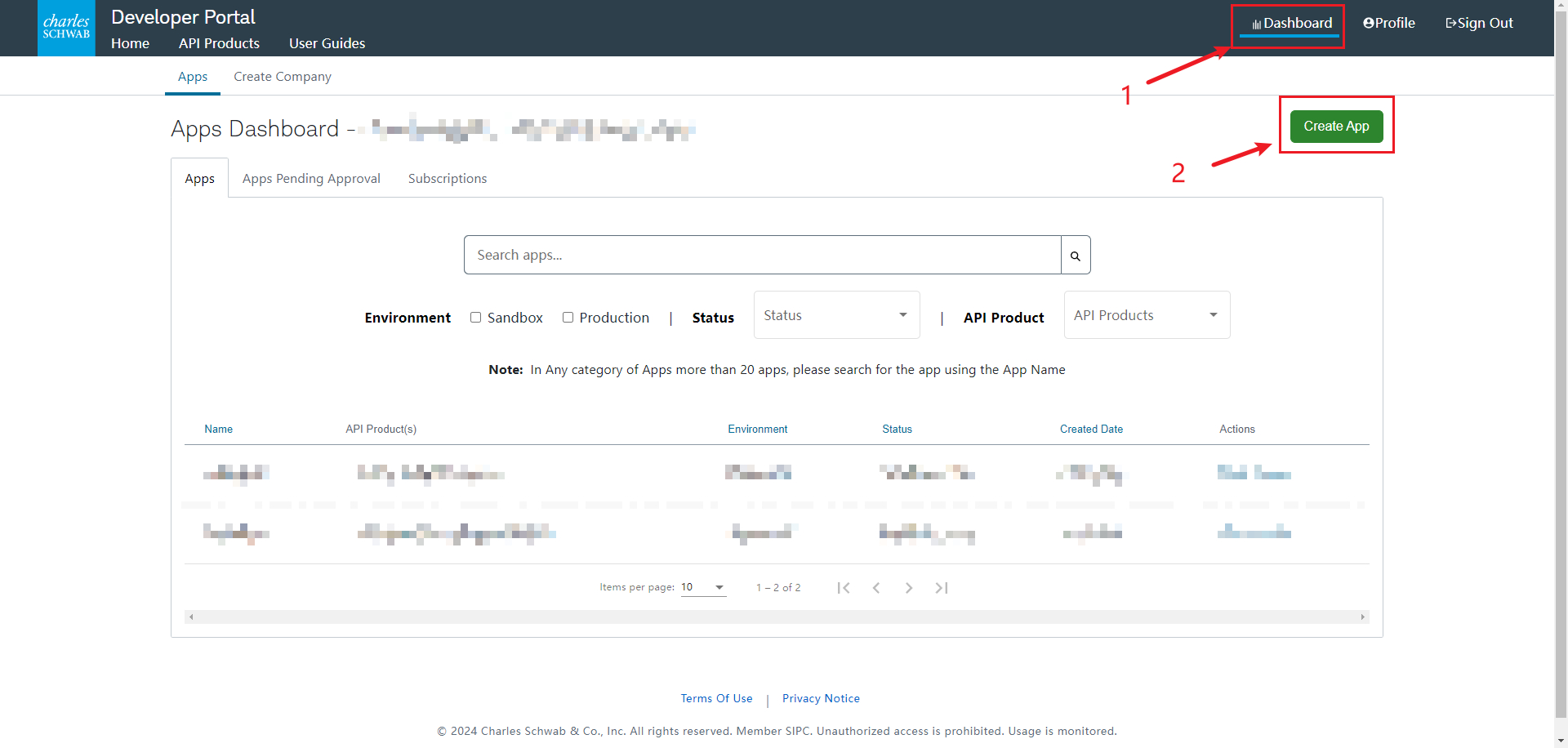Click Sign Out in the header
This screenshot has height=748, width=1568.
point(1479,23)
